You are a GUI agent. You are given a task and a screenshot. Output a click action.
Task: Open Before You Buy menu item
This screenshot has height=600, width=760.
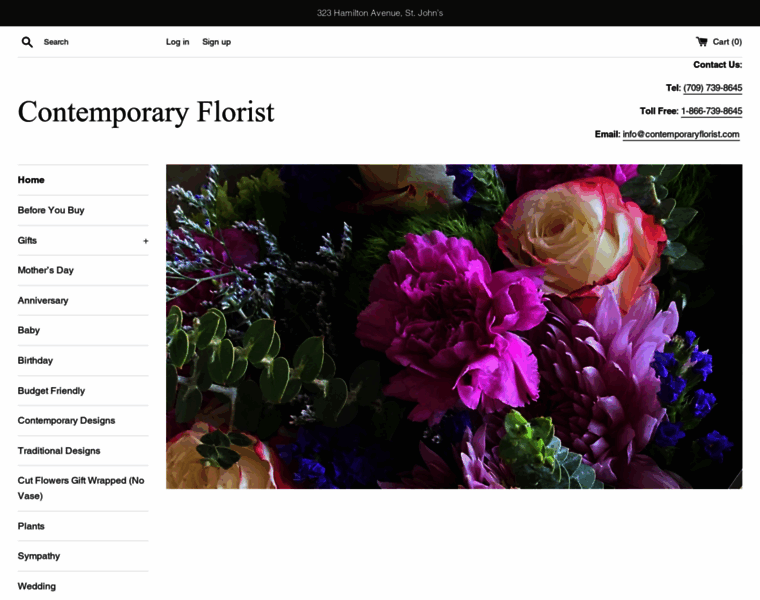point(51,210)
